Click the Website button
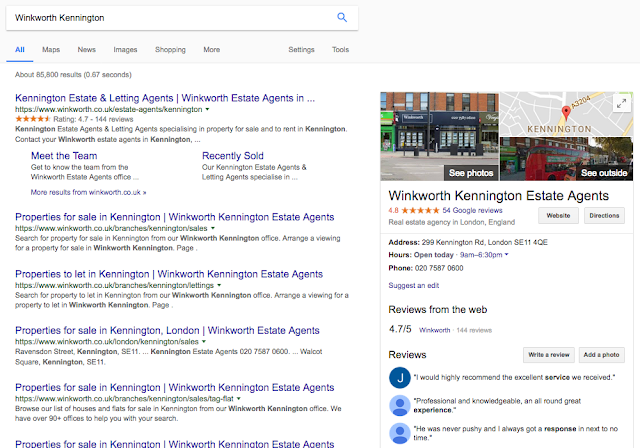The height and width of the screenshot is (448, 640). 558,215
